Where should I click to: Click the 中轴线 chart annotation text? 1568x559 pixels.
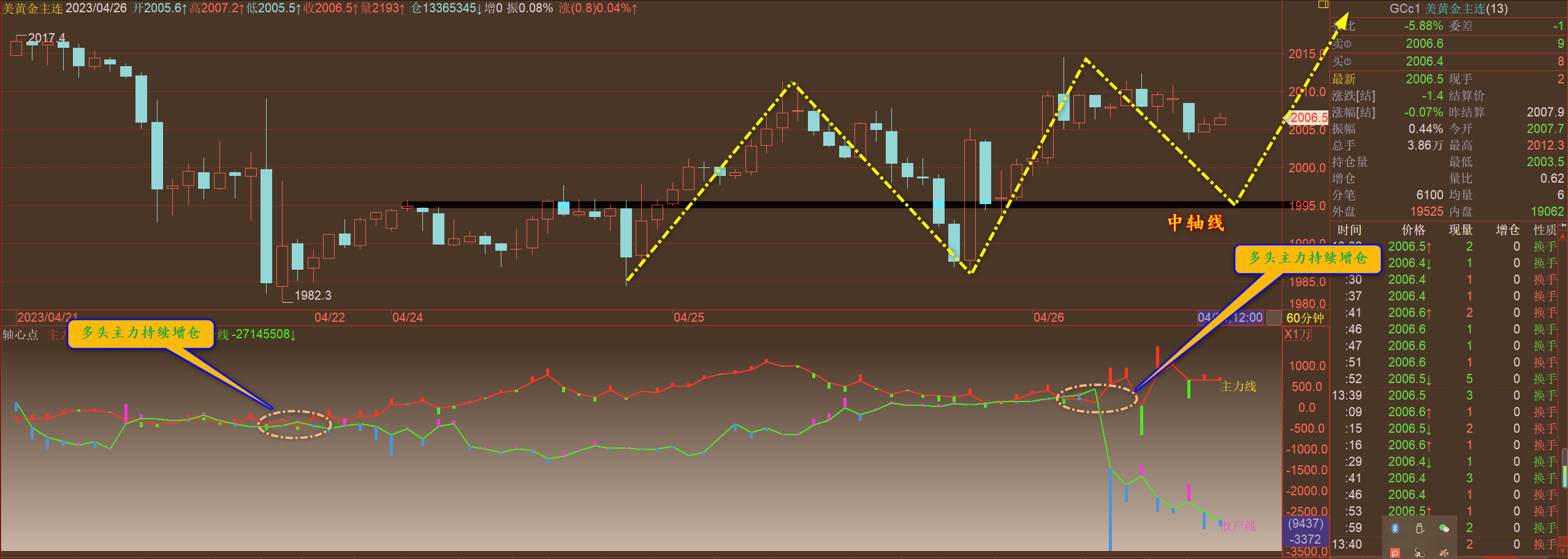pyautogui.click(x=1196, y=222)
